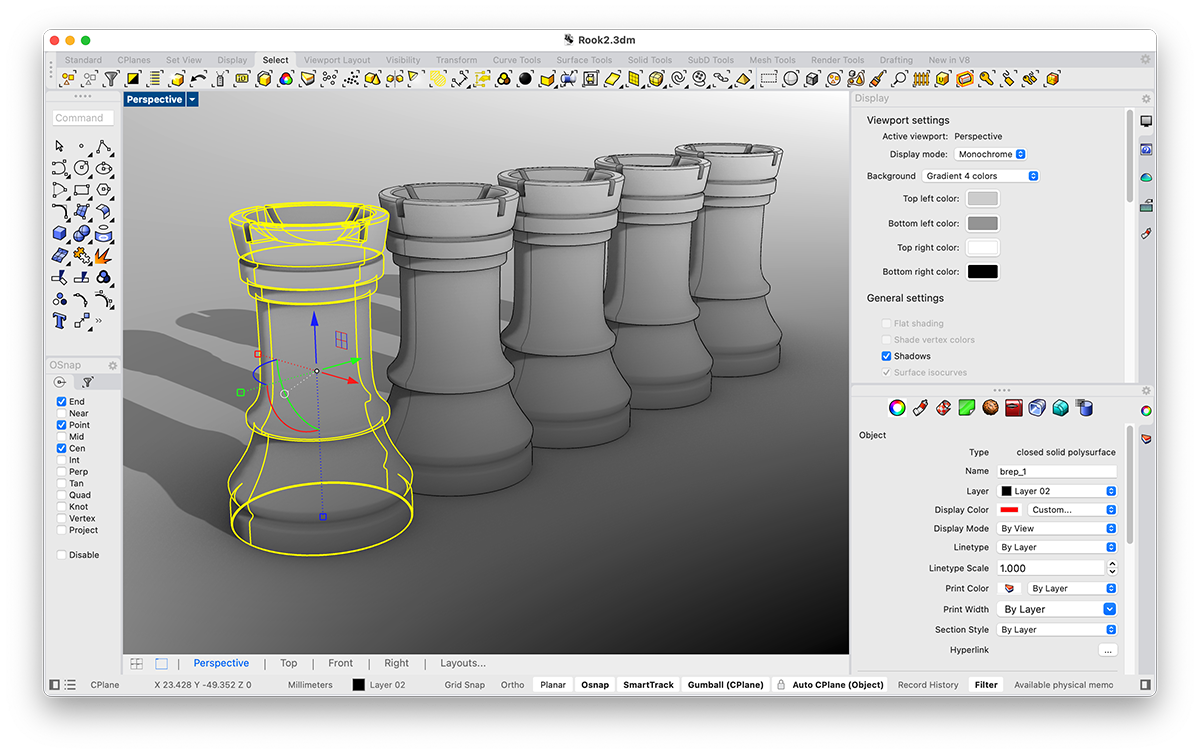Select the Explode tool icon
Viewport: 1200px width, 754px height.
(103, 255)
